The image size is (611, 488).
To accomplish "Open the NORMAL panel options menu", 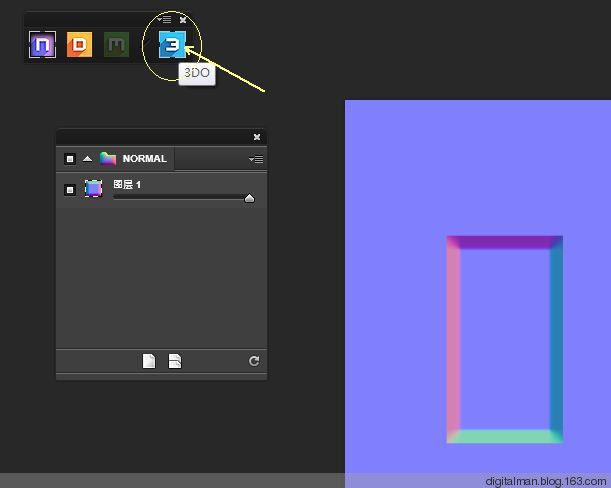I will click(256, 159).
